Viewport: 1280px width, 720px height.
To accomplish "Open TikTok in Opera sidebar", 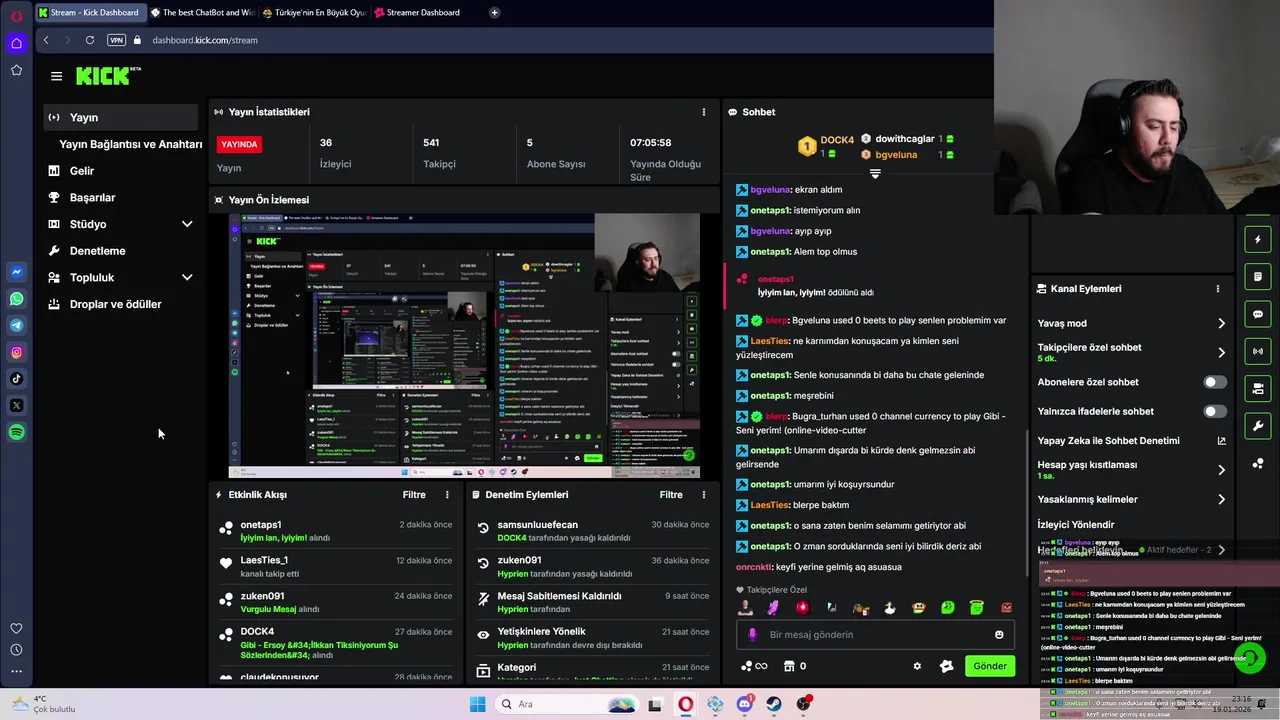I will [16, 379].
